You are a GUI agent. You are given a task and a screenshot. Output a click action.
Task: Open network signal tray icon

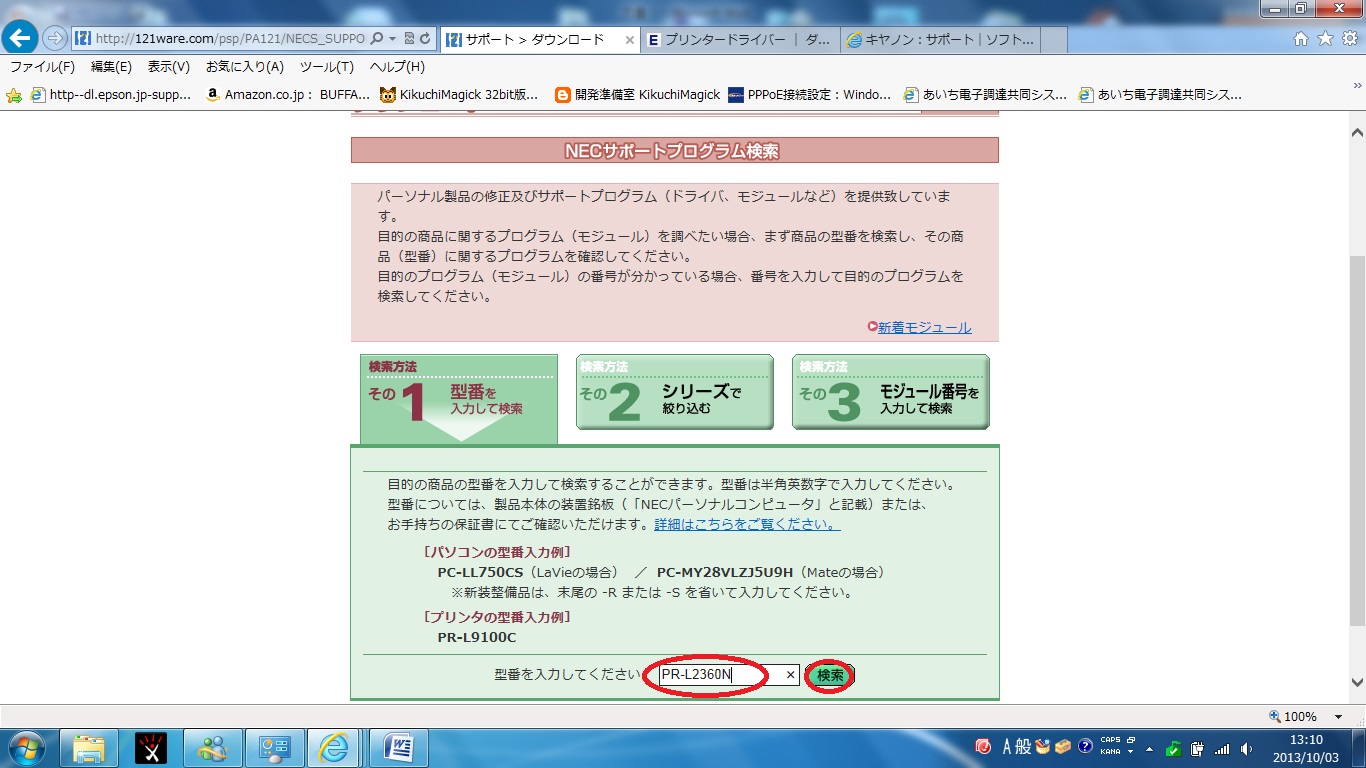tap(1222, 748)
